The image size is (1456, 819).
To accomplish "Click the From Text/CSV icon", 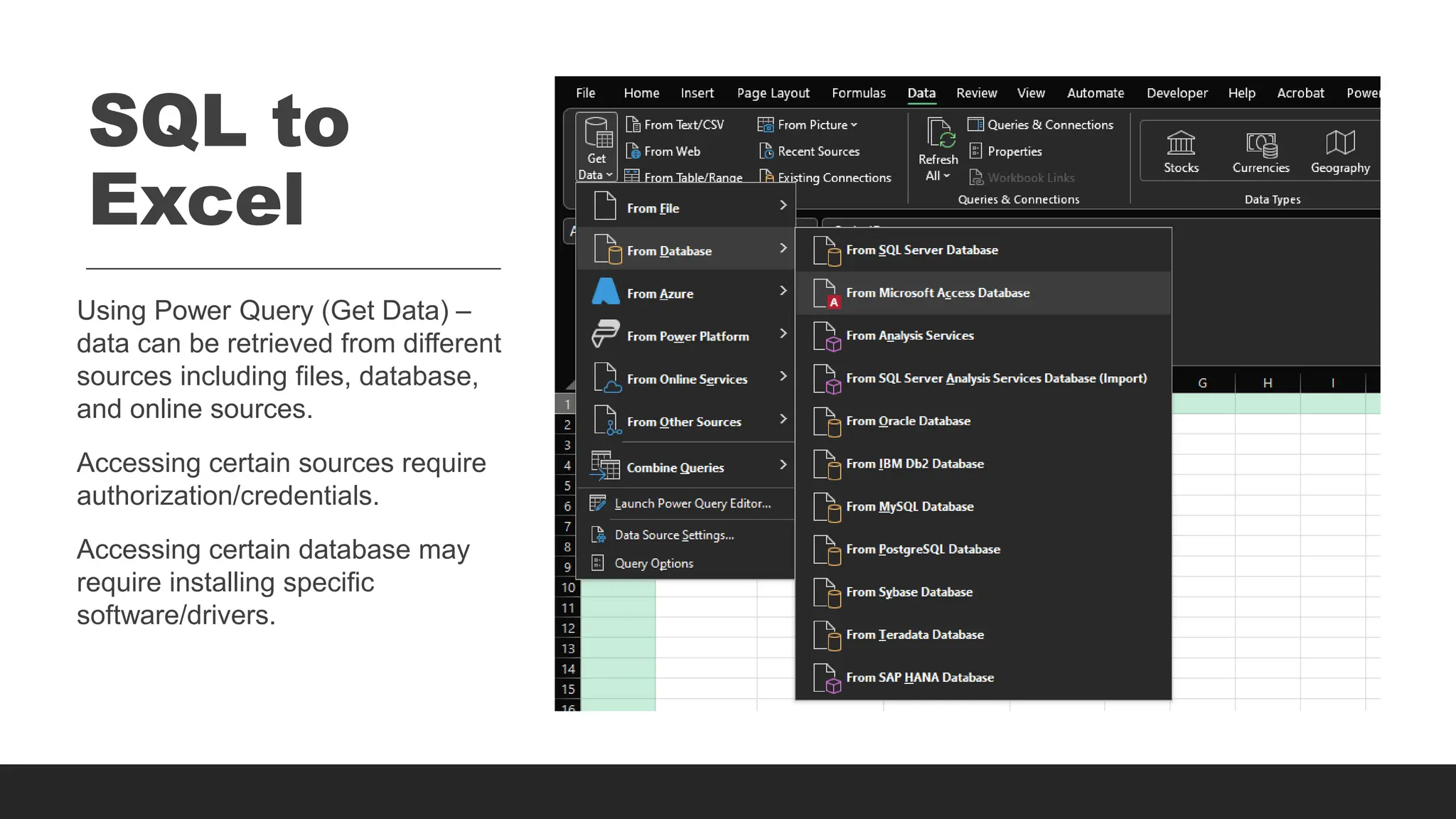I will click(633, 124).
